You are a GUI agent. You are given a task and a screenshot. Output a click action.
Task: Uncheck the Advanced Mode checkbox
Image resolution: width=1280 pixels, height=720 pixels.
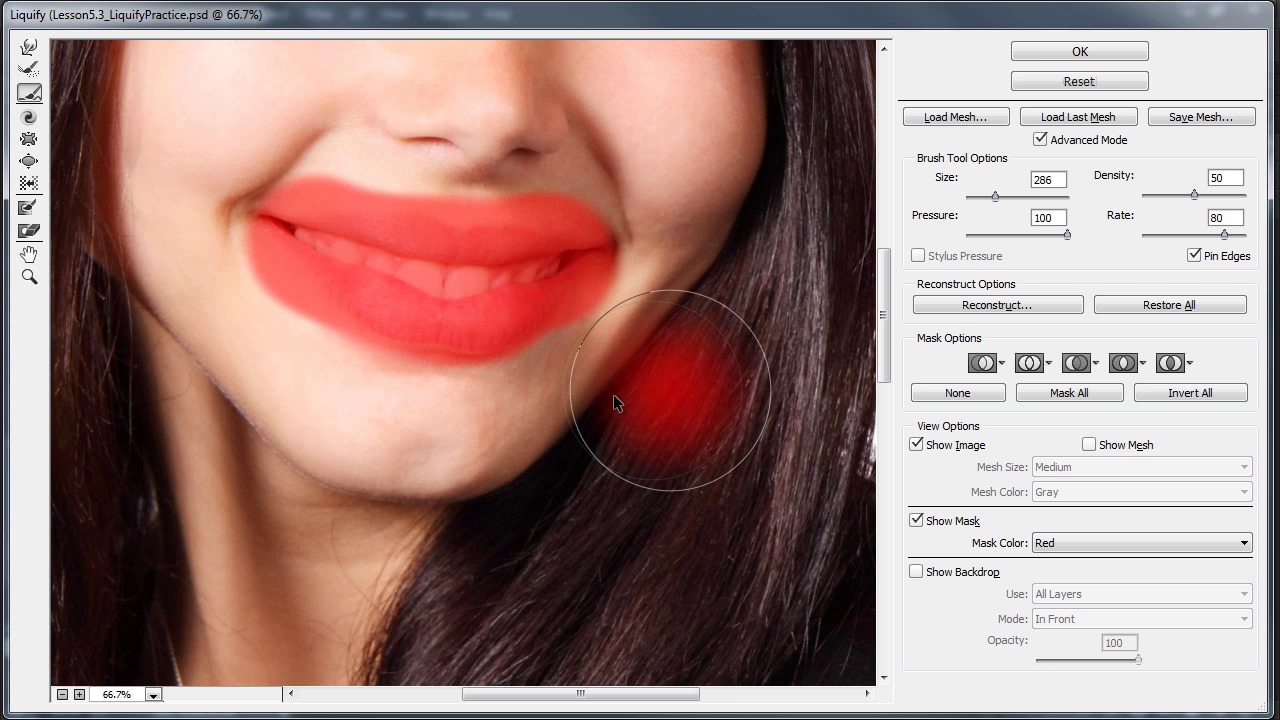1041,140
